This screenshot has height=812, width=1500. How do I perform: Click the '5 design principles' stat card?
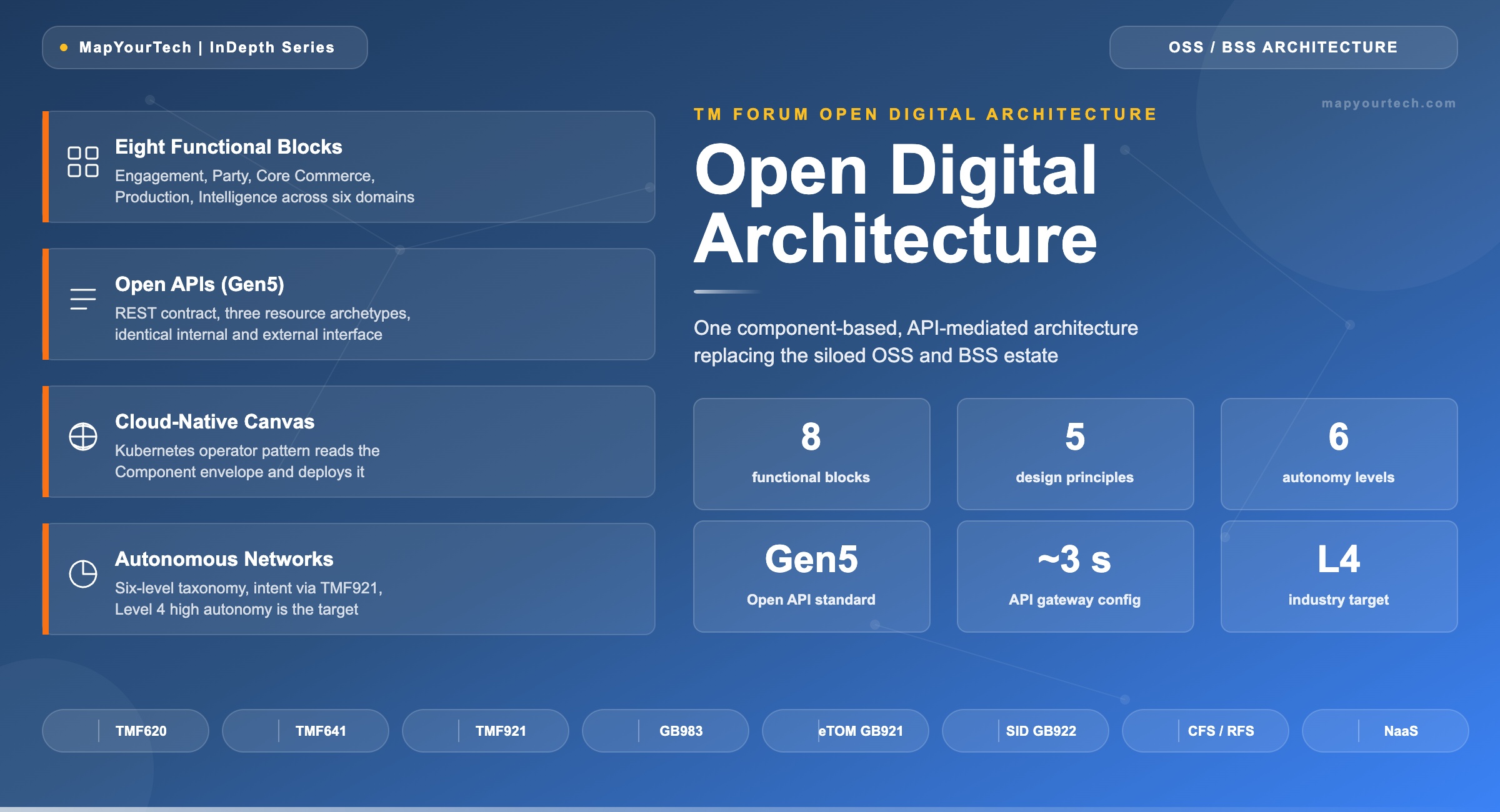(1076, 454)
